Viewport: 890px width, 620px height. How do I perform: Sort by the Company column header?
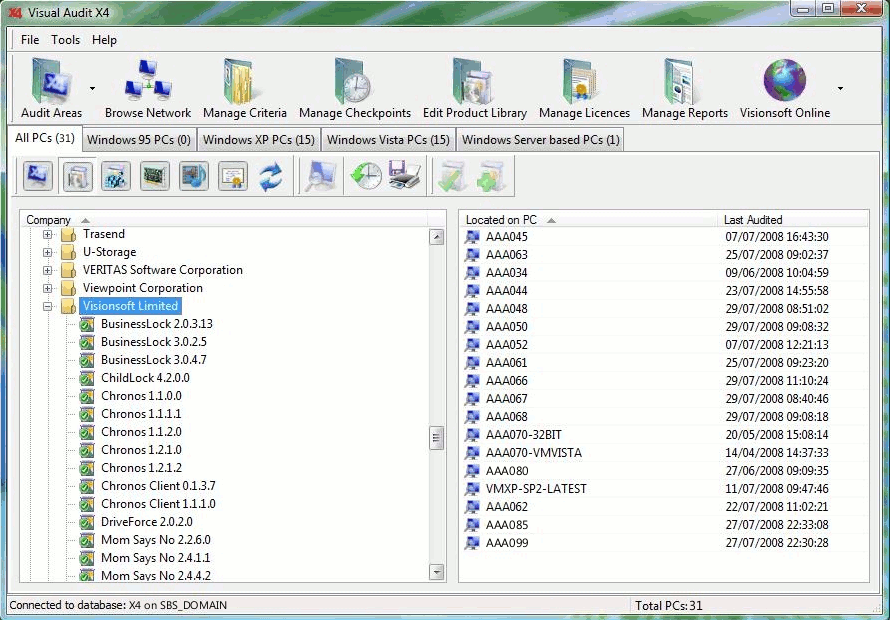224,220
